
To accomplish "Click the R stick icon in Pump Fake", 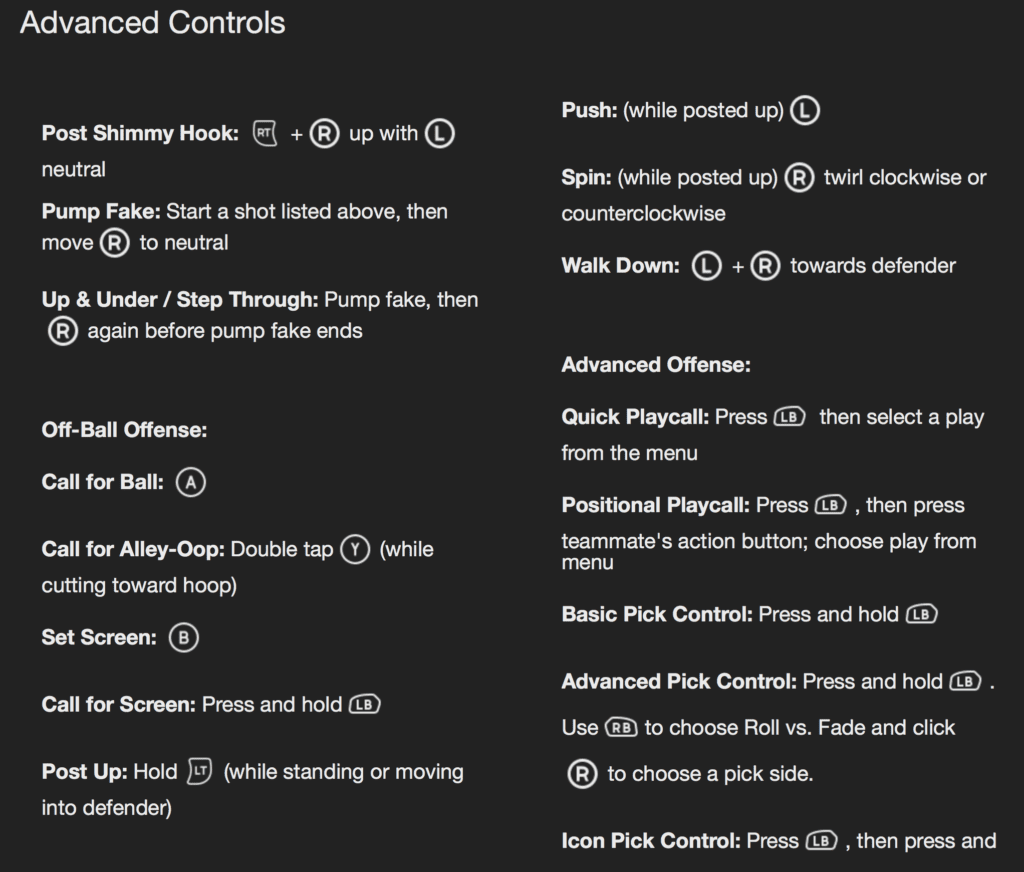I will pyautogui.click(x=114, y=243).
